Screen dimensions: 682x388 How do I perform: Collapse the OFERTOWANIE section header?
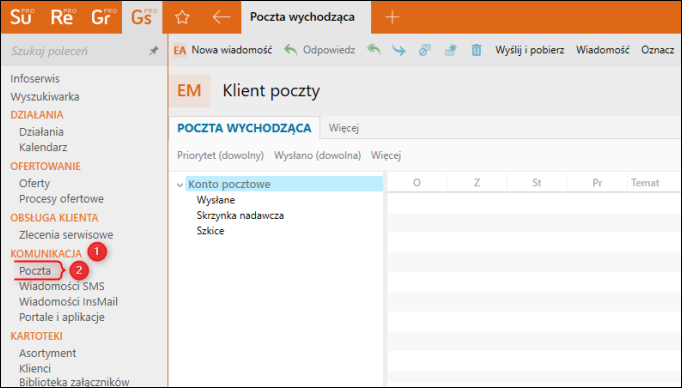point(45,166)
